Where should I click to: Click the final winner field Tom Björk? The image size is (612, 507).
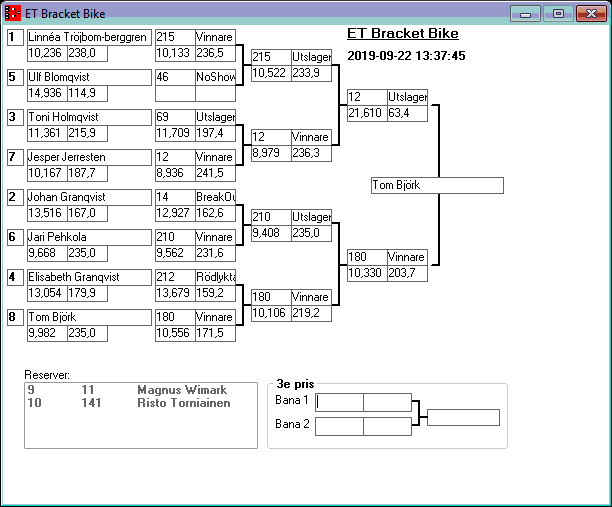coord(436,185)
